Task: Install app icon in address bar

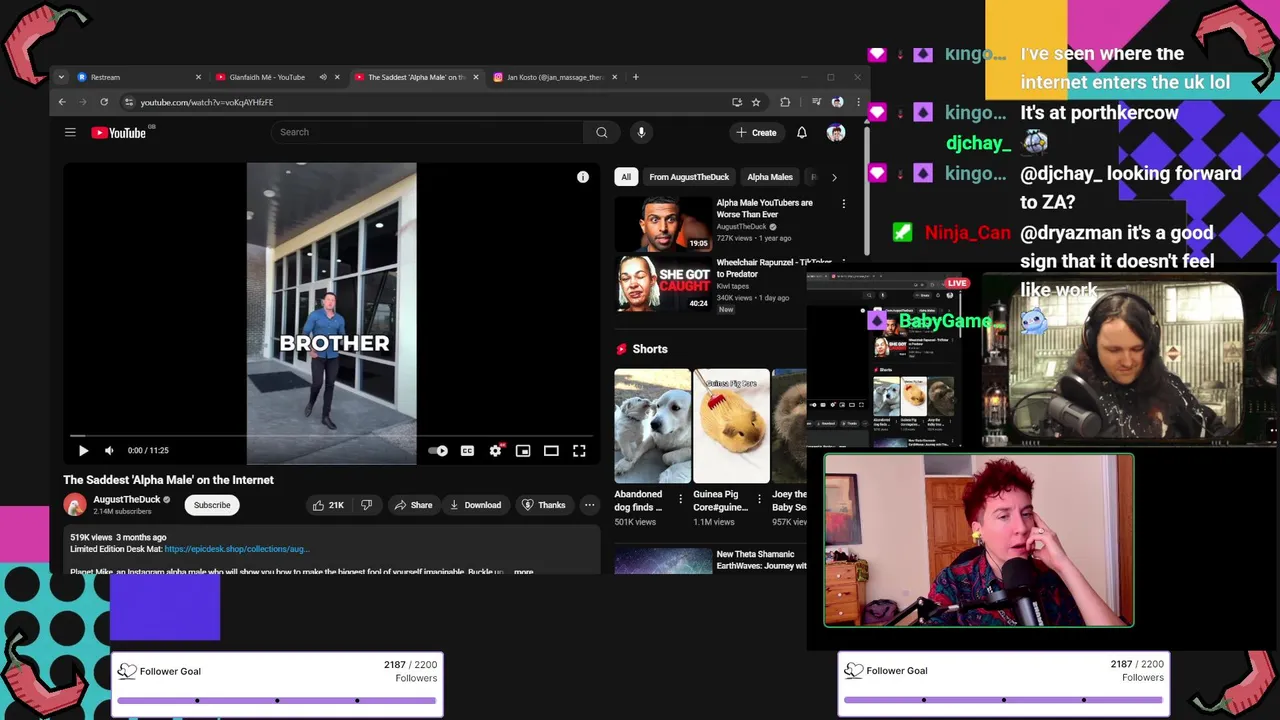Action: [737, 102]
